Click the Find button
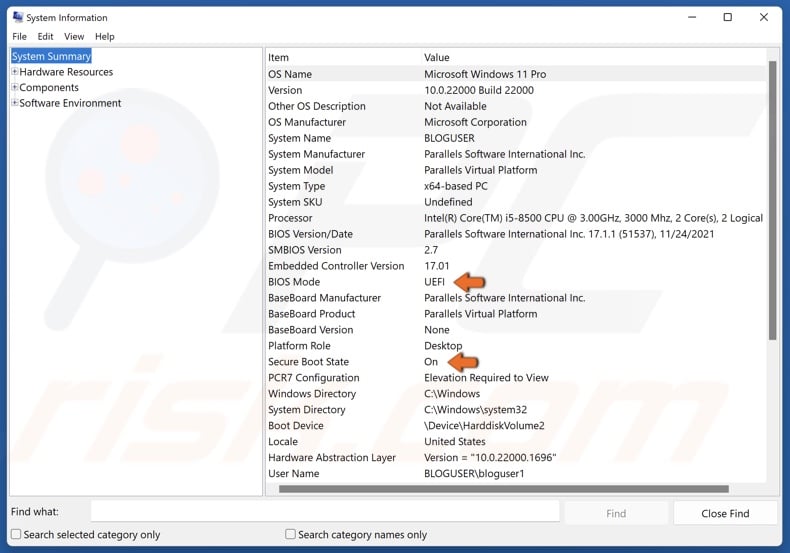The height and width of the screenshot is (553, 790). (x=616, y=513)
